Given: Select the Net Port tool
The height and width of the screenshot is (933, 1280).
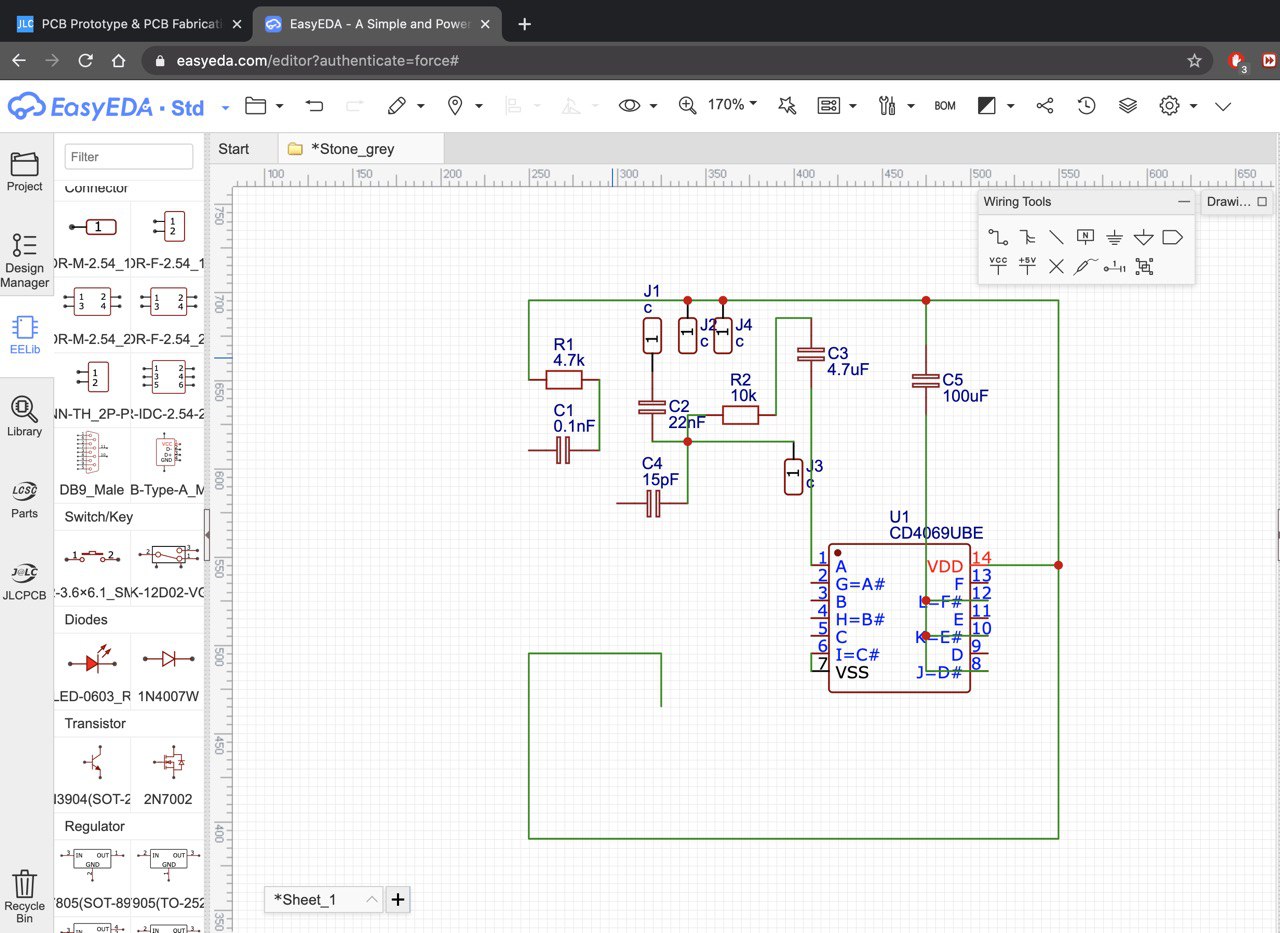Looking at the screenshot, I should point(1172,237).
